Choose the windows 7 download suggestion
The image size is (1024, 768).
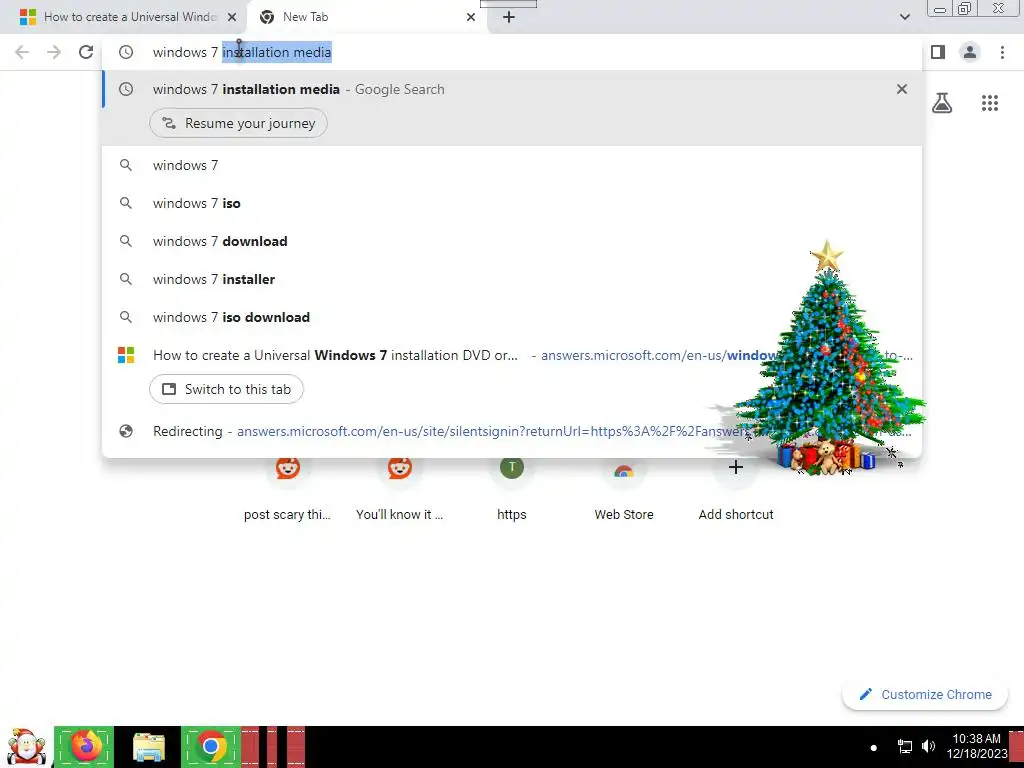click(x=512, y=241)
